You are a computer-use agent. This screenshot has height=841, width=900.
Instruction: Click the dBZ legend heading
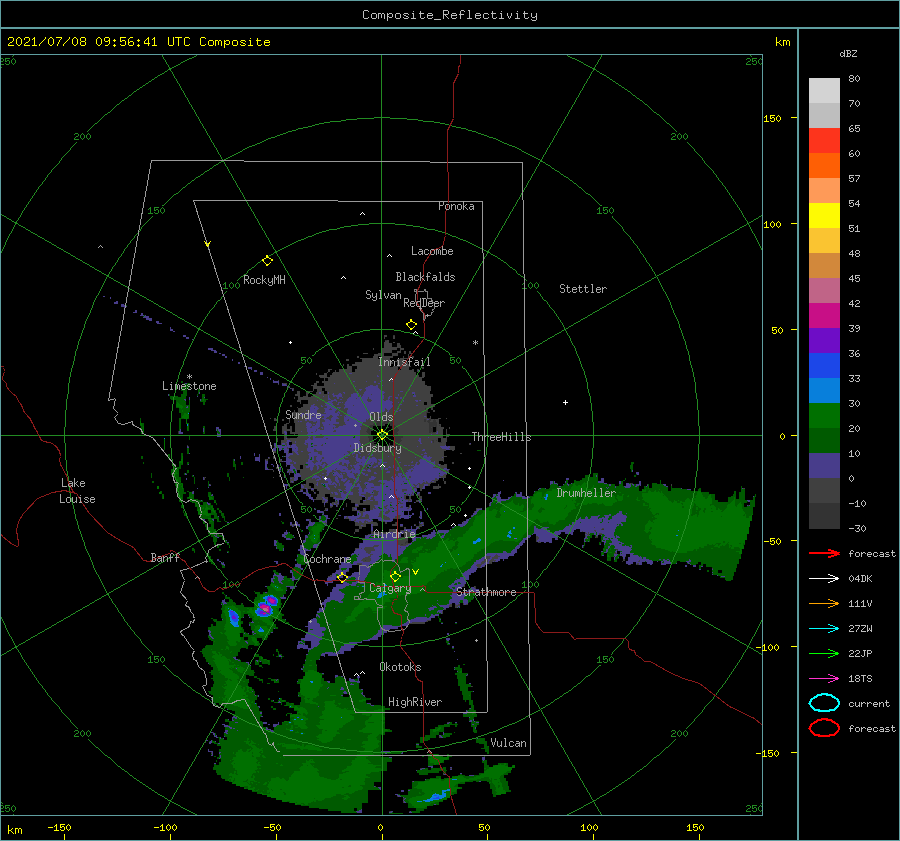[848, 53]
